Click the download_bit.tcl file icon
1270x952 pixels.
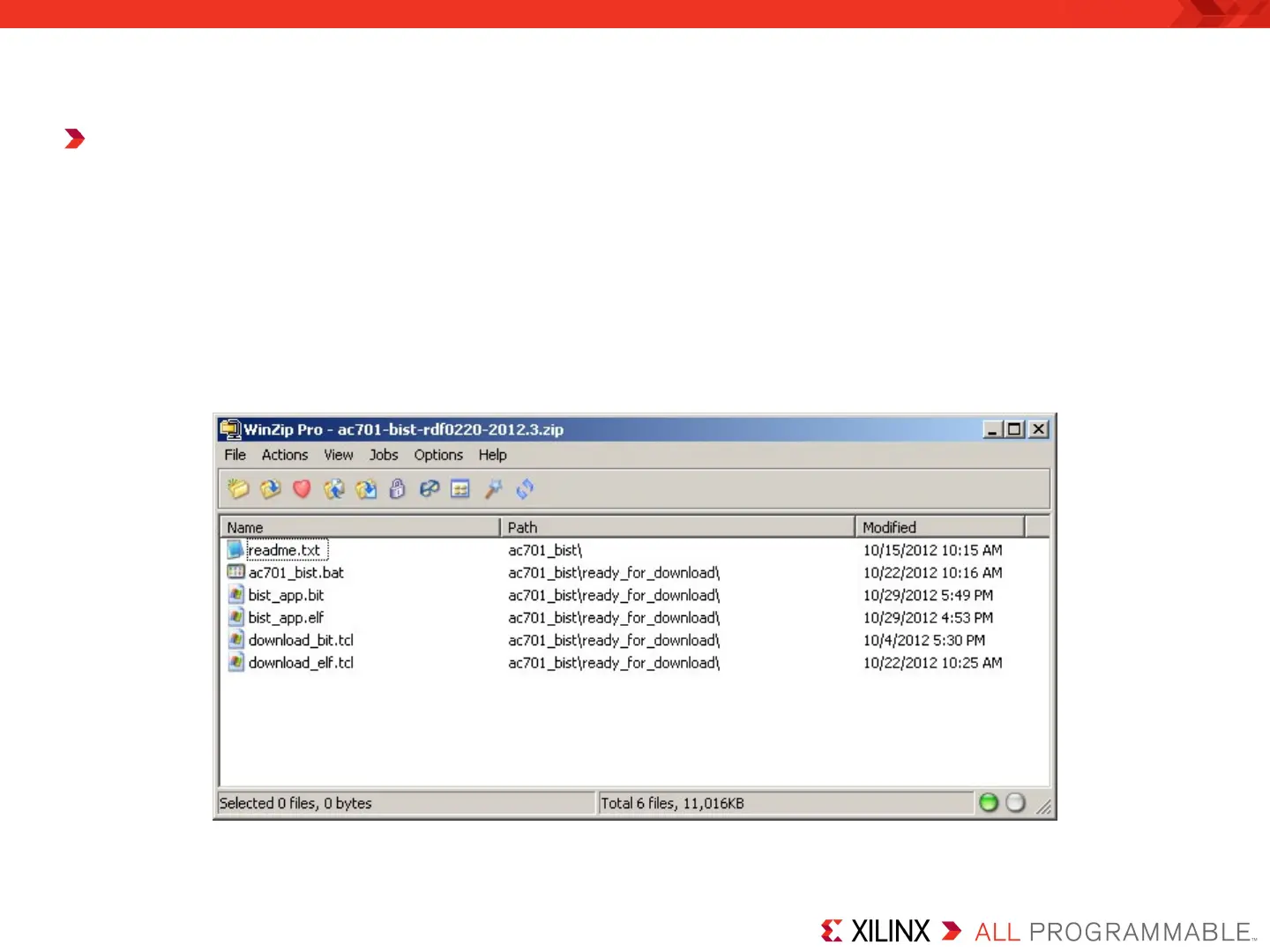pyautogui.click(x=235, y=640)
